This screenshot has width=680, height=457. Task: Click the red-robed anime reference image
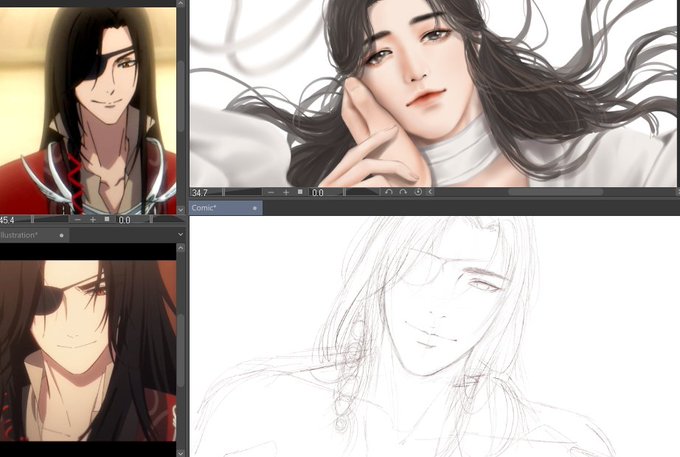pos(88,111)
